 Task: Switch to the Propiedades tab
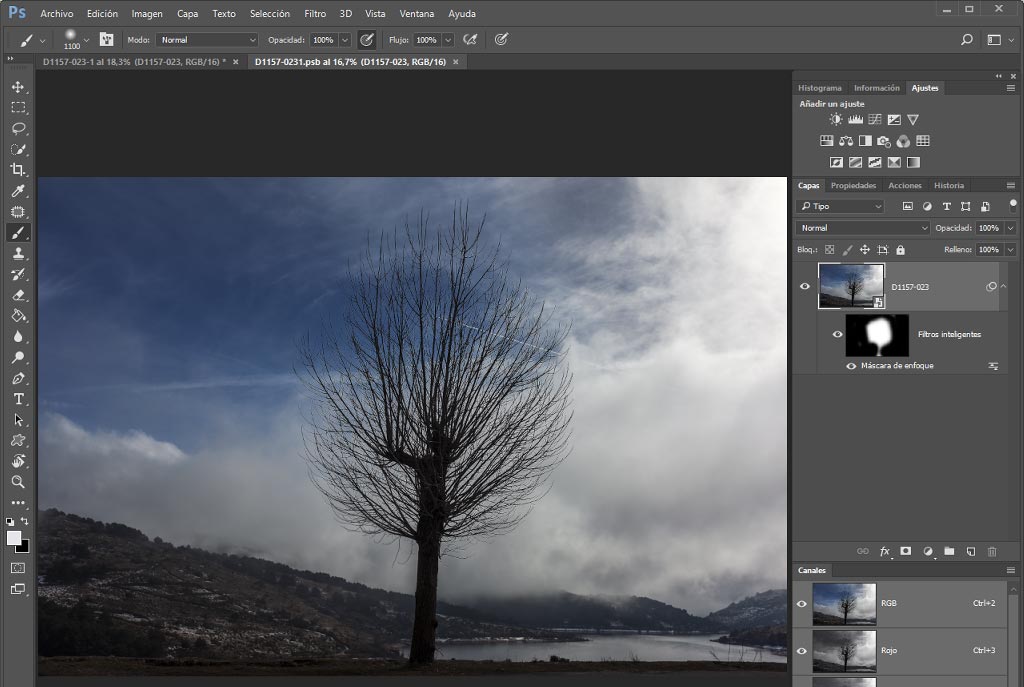point(853,185)
